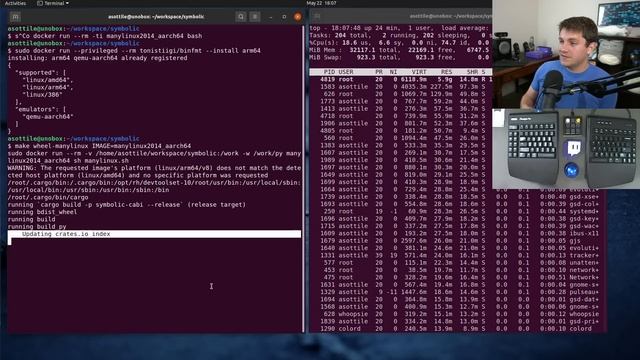Open search in the left terminal header

(241, 17)
